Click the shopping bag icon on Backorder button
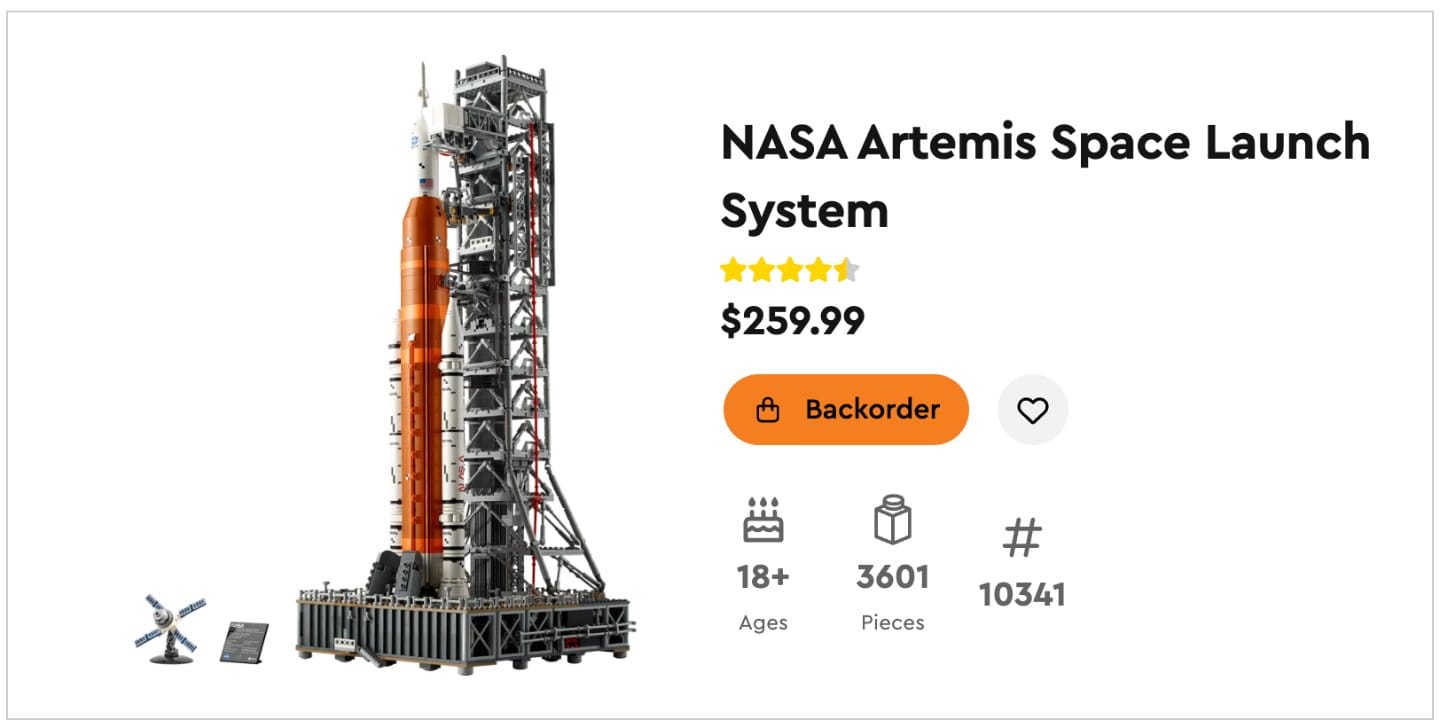The width and height of the screenshot is (1440, 721). pos(768,409)
